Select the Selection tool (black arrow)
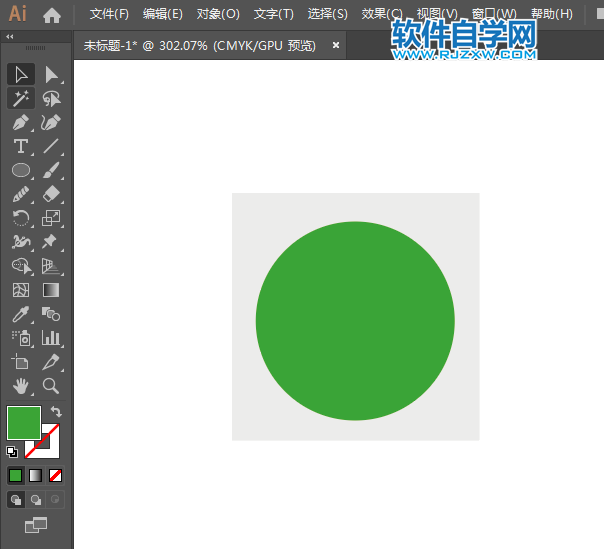The image size is (604, 549). click(21, 74)
